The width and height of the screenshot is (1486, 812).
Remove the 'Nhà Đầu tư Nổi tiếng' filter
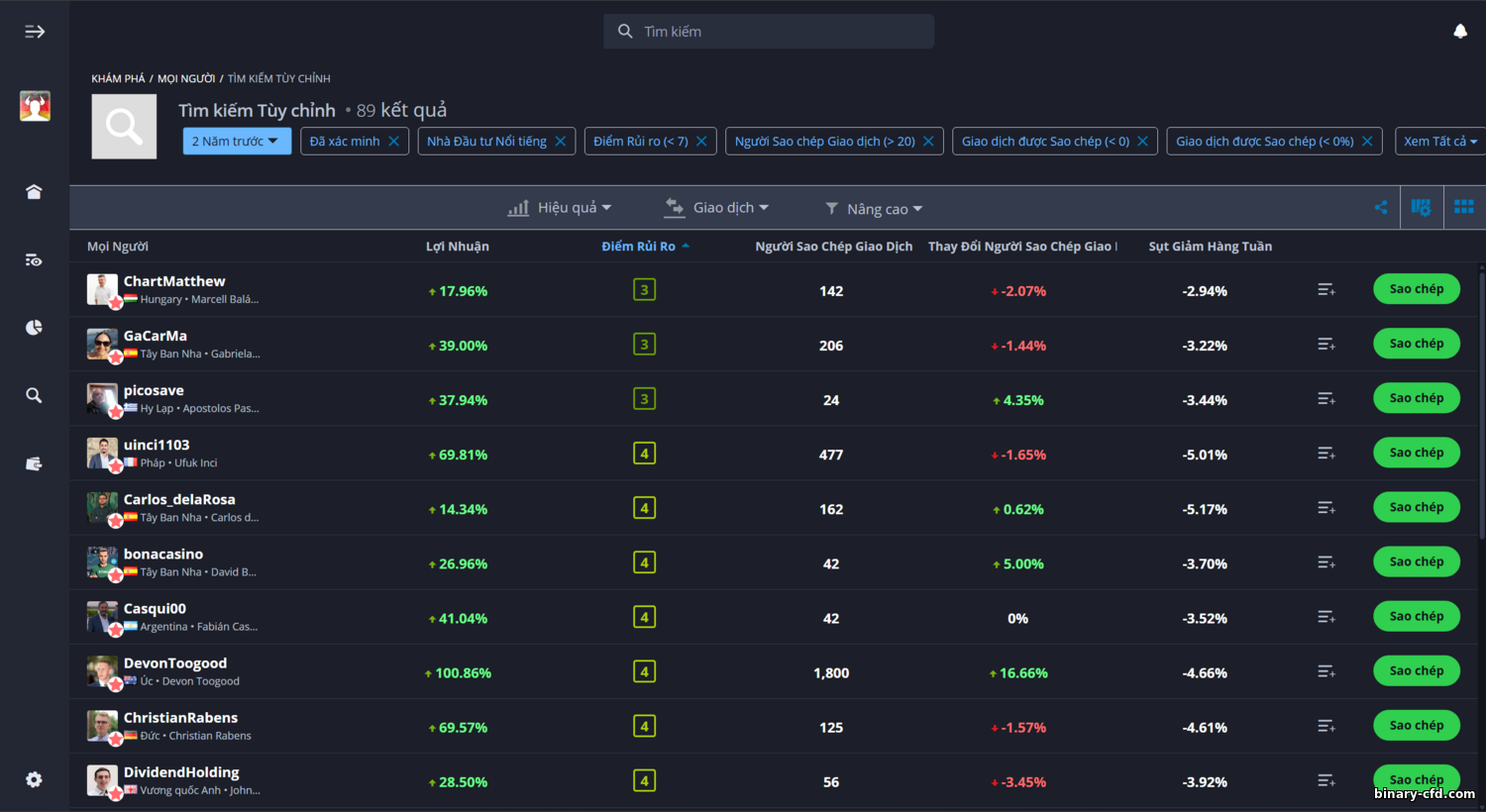[560, 142]
